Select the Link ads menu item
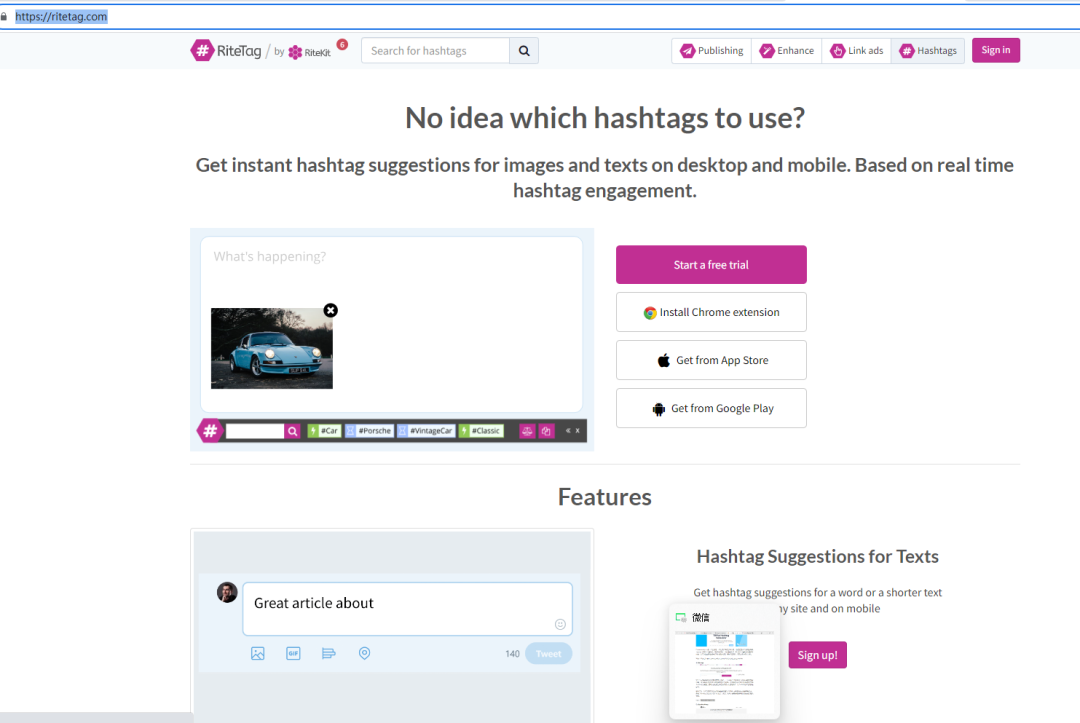The height and width of the screenshot is (723, 1080). (856, 51)
